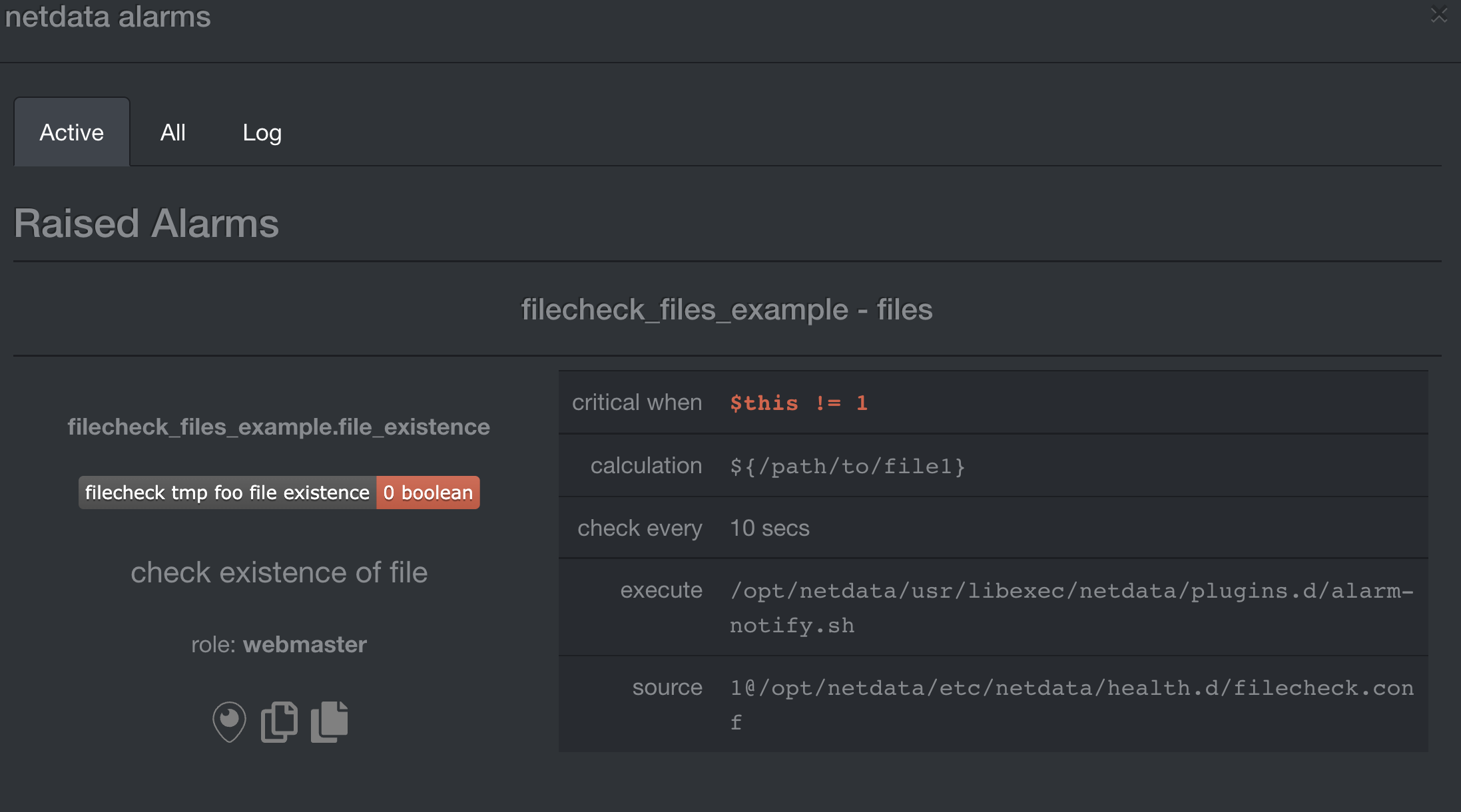
Task: Click the 'critical when' row label
Action: (x=637, y=402)
